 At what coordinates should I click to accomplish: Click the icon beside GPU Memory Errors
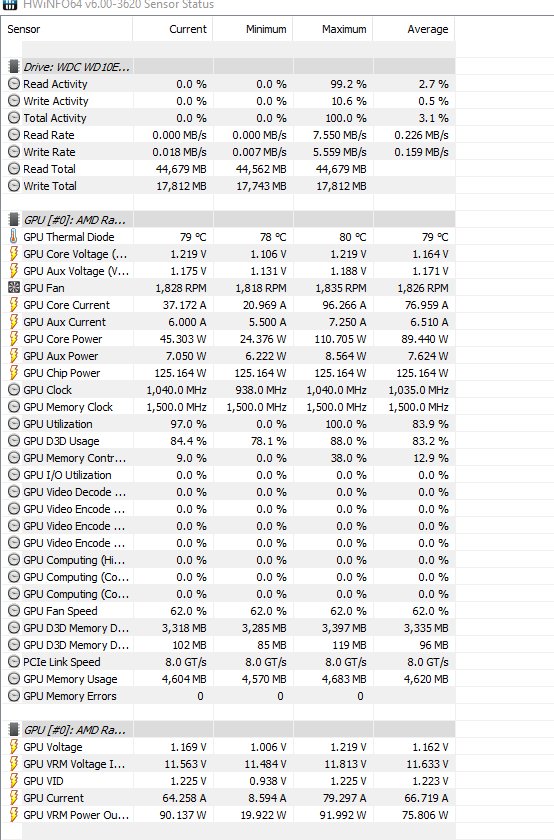click(13, 696)
